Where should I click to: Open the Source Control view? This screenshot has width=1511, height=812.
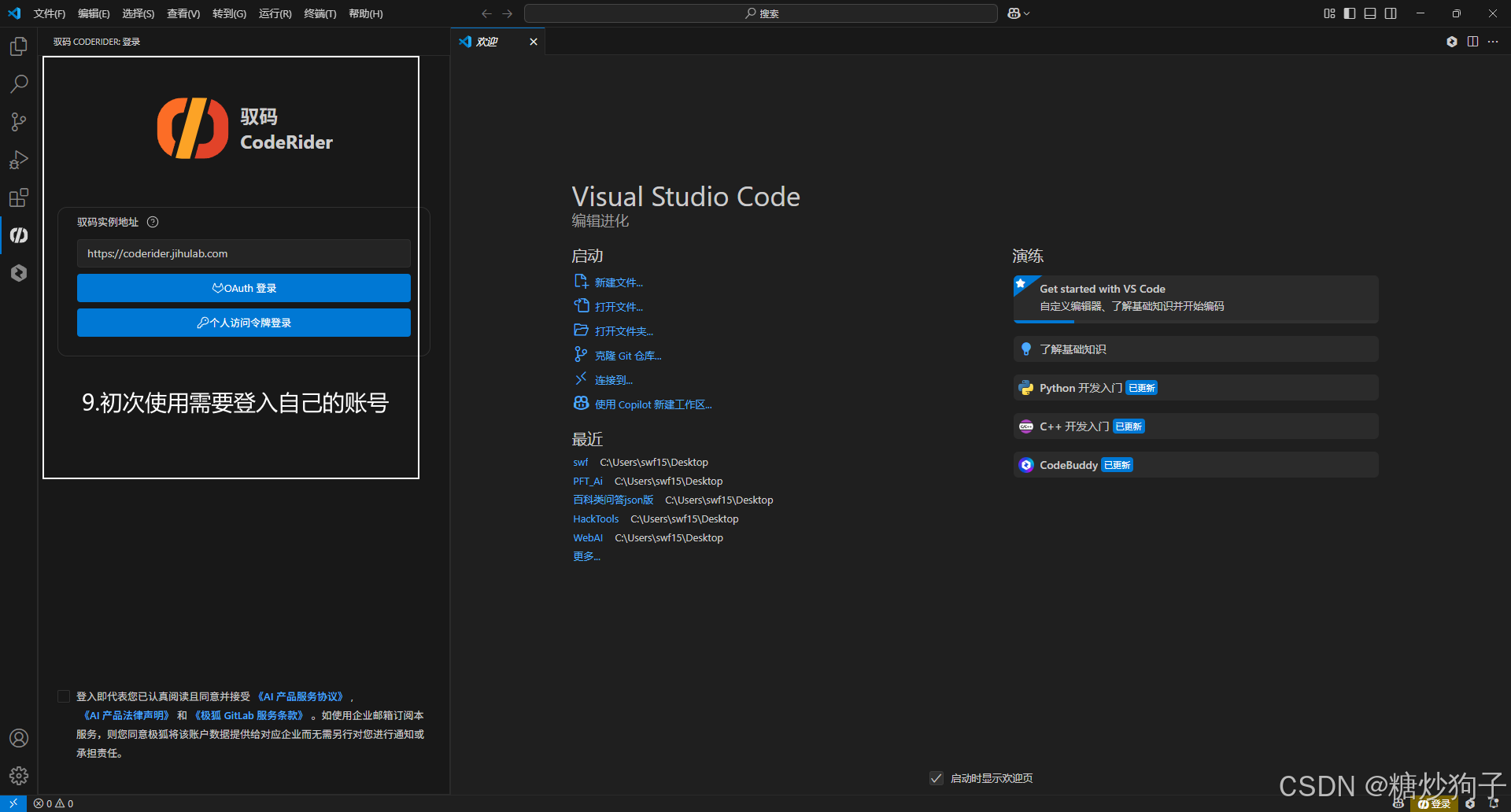(x=19, y=122)
